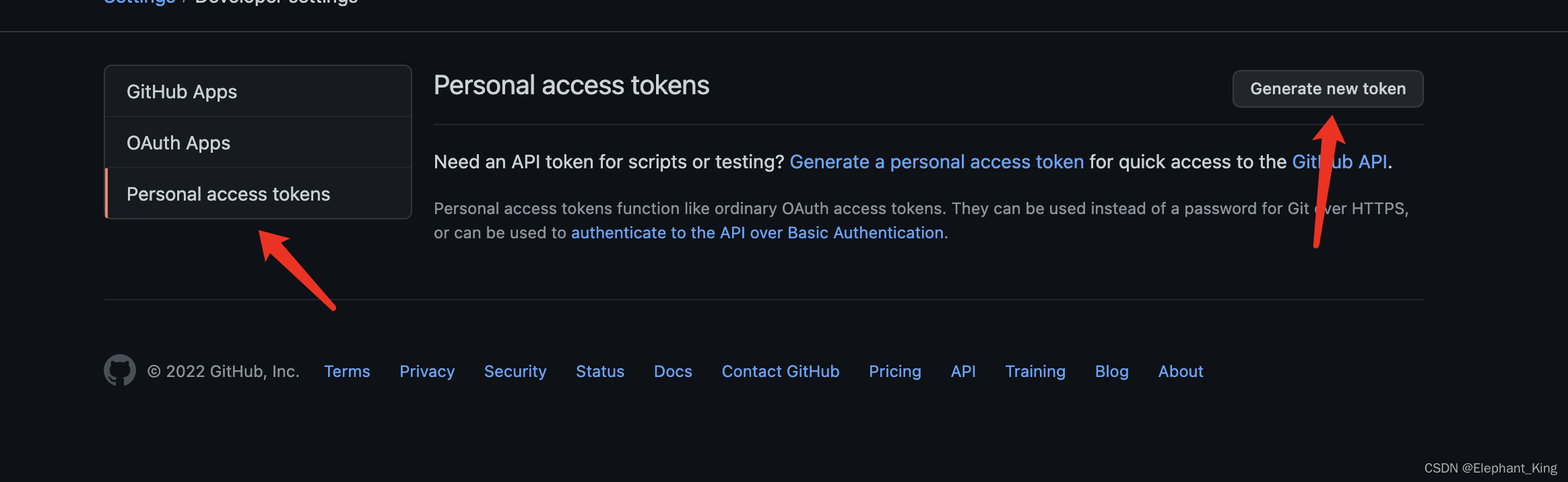The width and height of the screenshot is (1568, 482).
Task: Open authenticate to the API over Basic Authentication link
Action: [757, 233]
